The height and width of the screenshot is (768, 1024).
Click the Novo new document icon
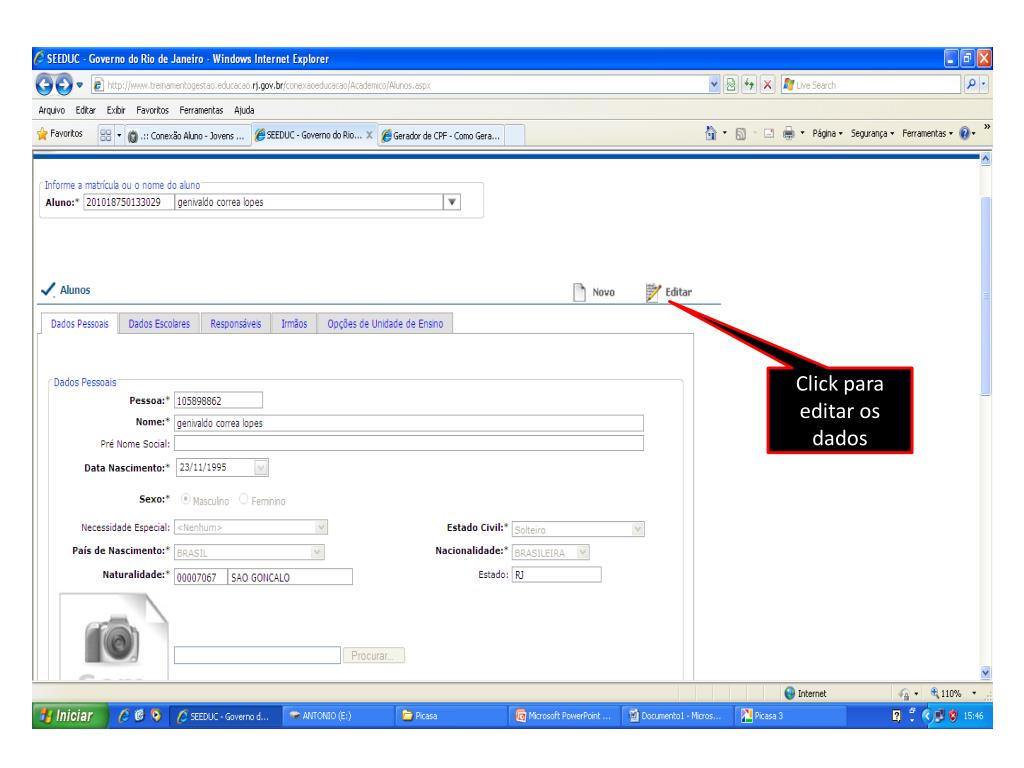(x=579, y=292)
